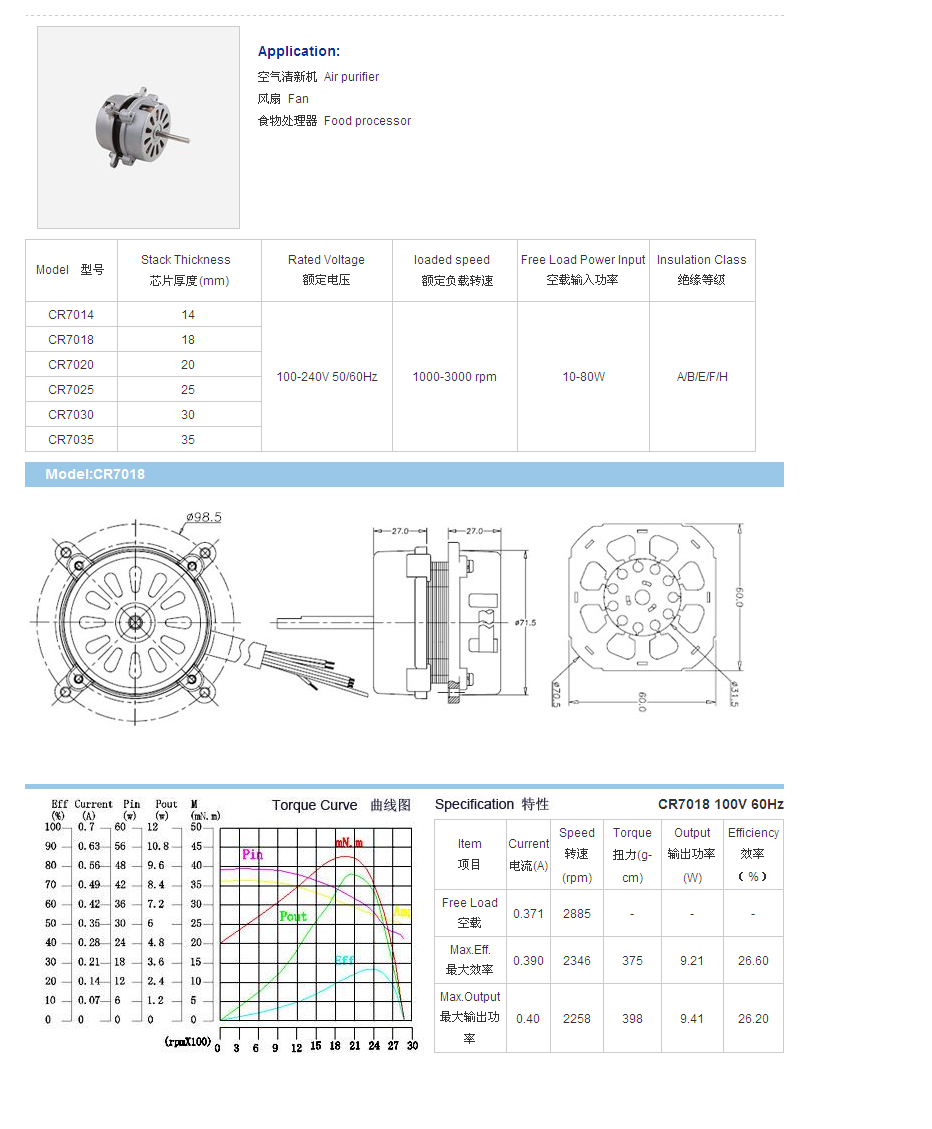Click the cyan "Eff" curve label

point(345,960)
